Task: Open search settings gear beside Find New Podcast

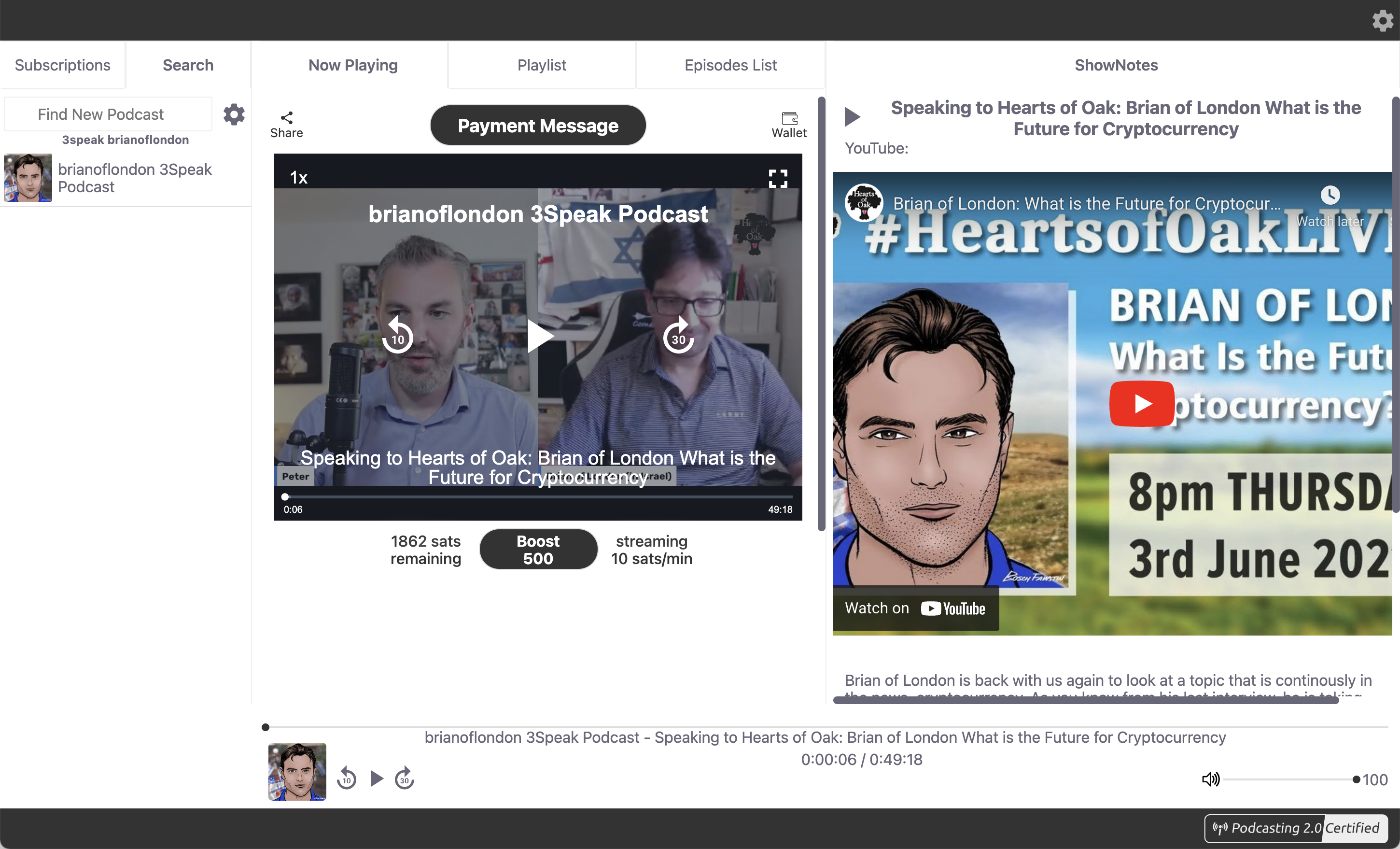Action: click(x=234, y=114)
